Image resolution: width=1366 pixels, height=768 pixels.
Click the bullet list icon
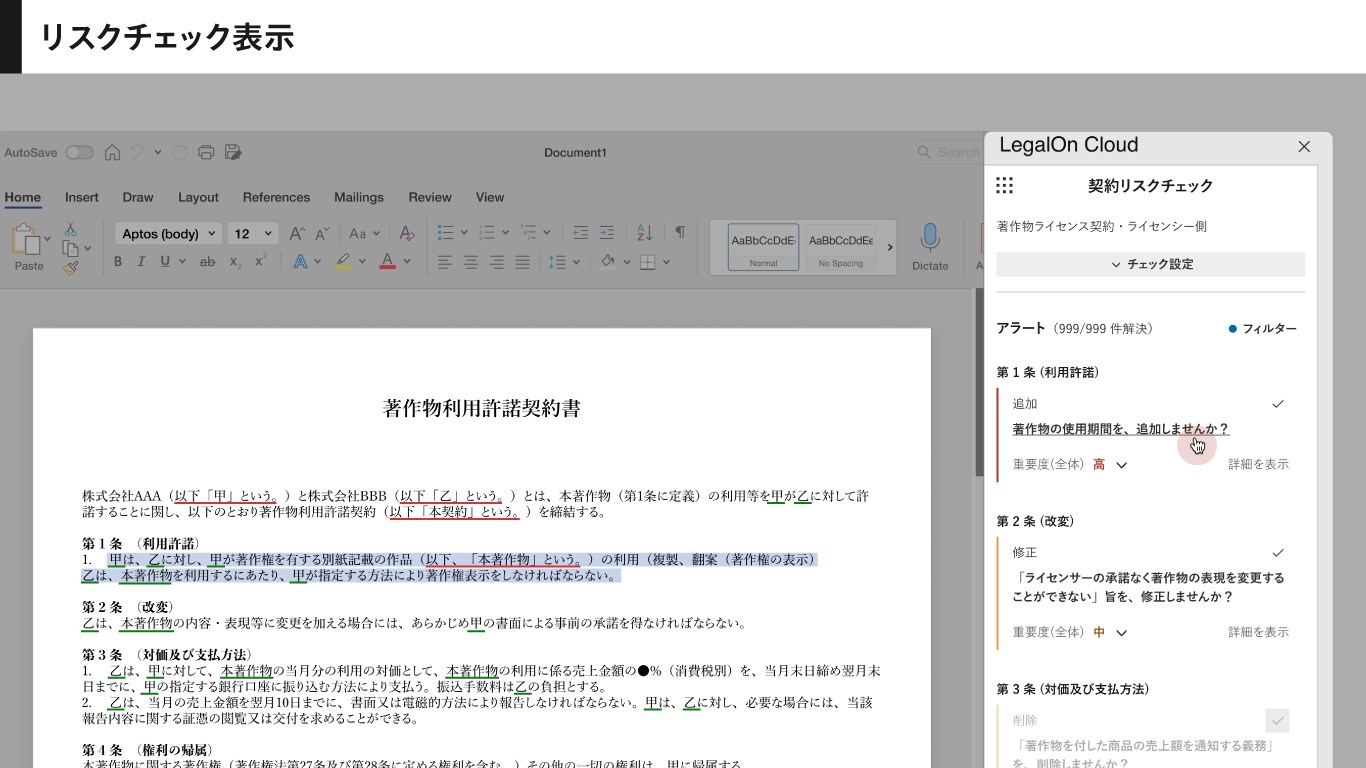(x=446, y=233)
